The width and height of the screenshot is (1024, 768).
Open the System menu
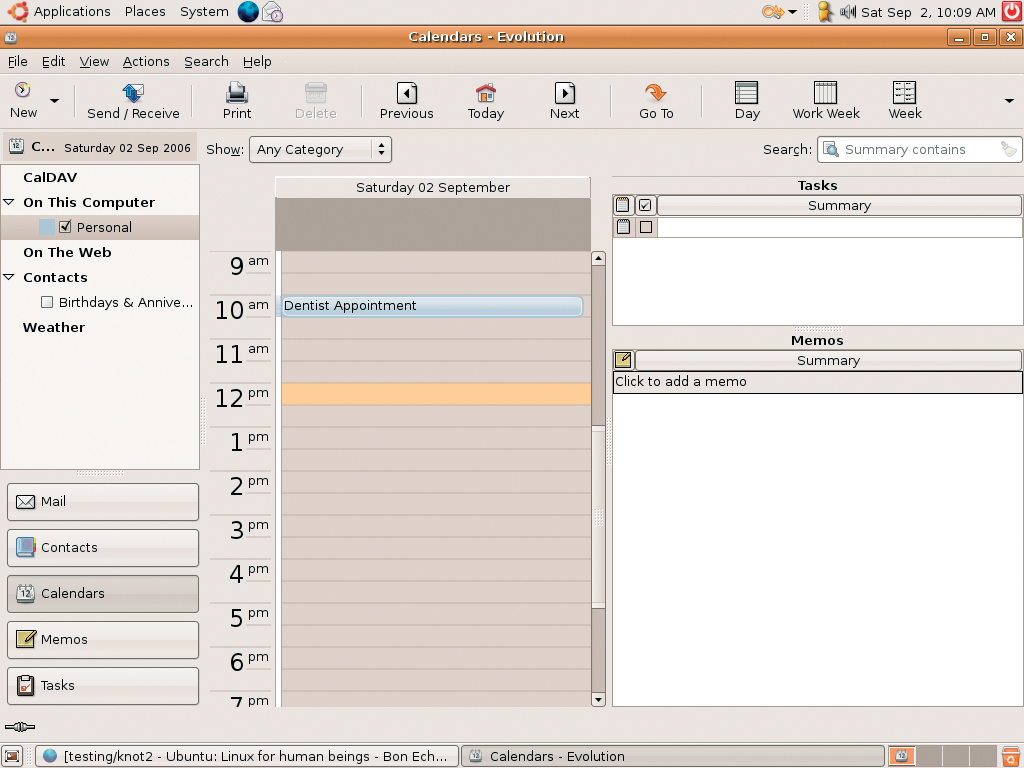click(204, 12)
